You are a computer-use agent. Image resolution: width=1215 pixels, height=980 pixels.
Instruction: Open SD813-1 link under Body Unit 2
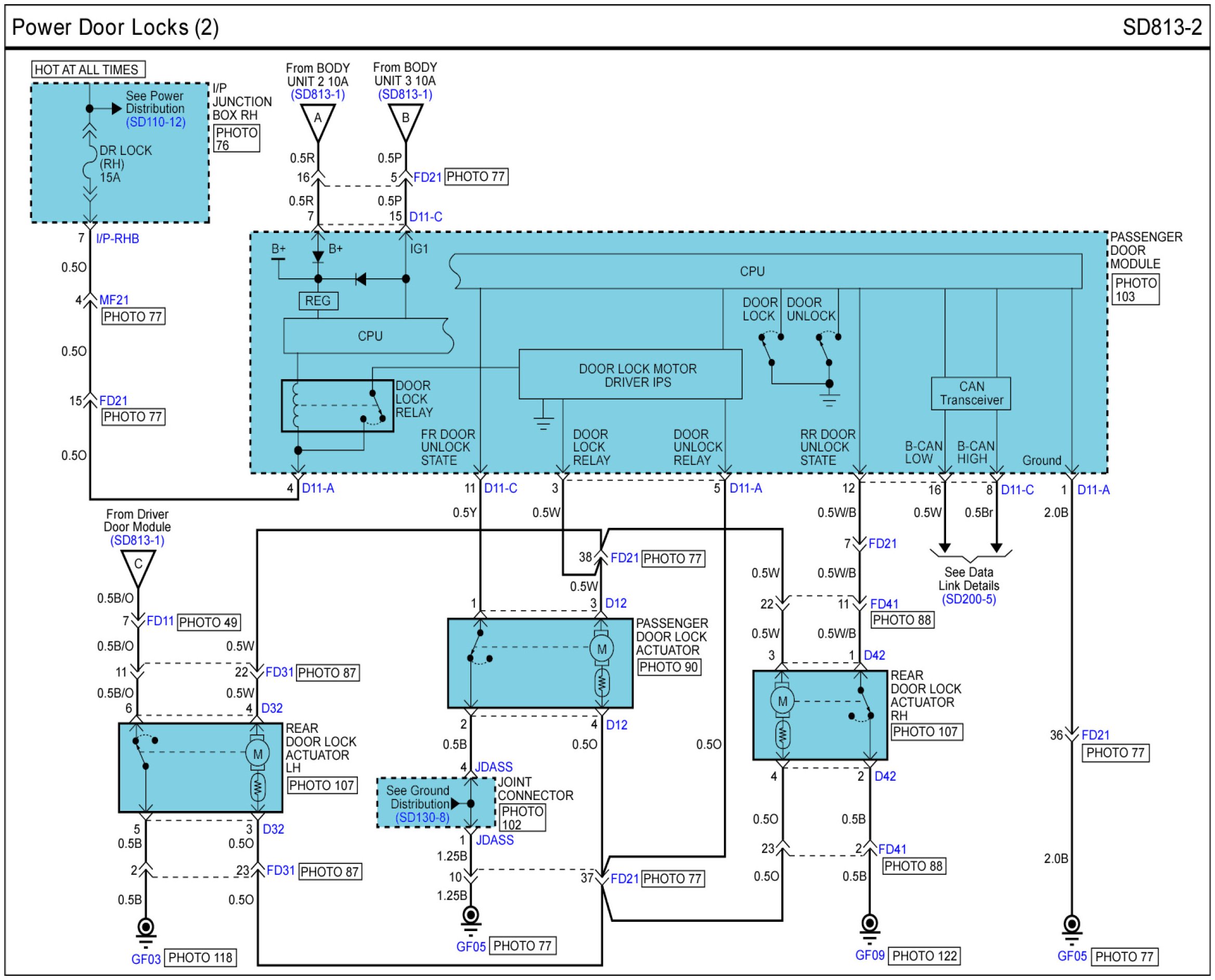pyautogui.click(x=317, y=94)
